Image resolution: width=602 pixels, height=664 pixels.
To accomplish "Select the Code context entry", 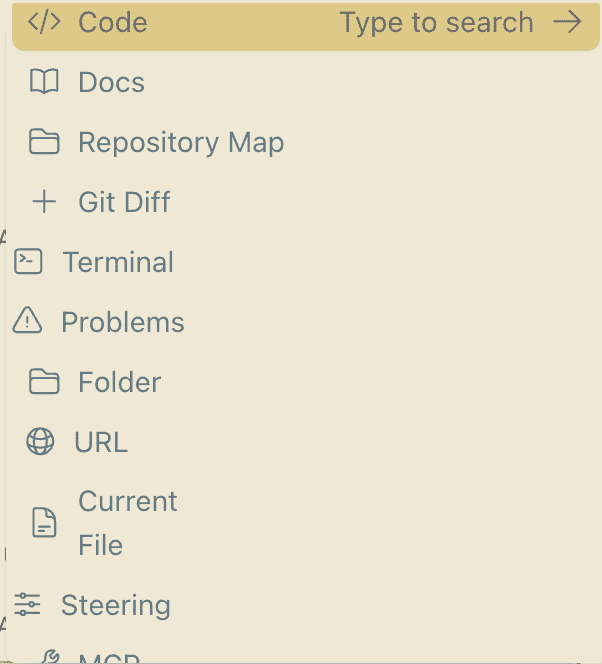I will point(306,25).
